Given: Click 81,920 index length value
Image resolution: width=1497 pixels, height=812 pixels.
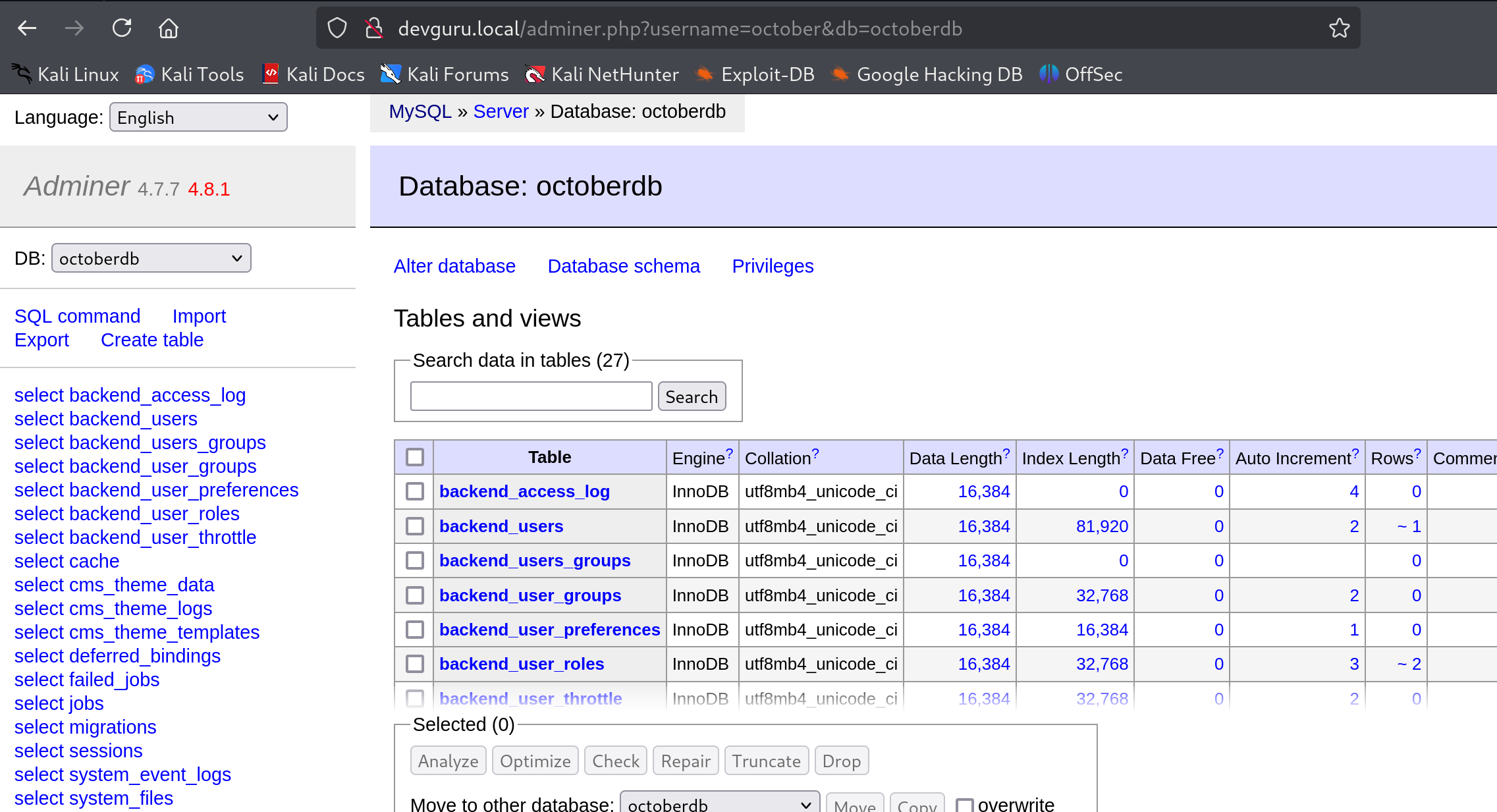Looking at the screenshot, I should [x=1102, y=526].
